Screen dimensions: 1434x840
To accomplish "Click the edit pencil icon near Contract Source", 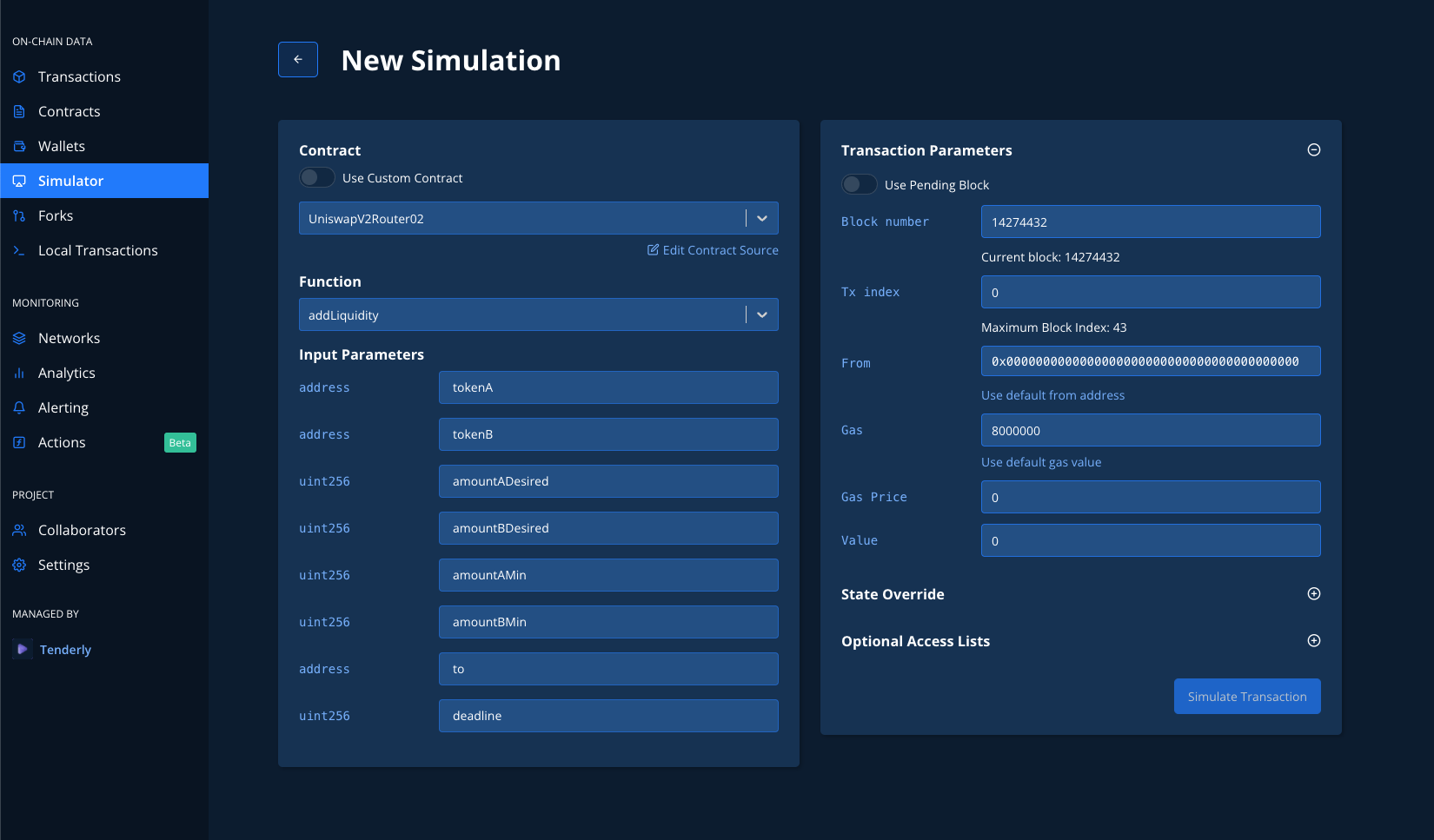I will 653,249.
